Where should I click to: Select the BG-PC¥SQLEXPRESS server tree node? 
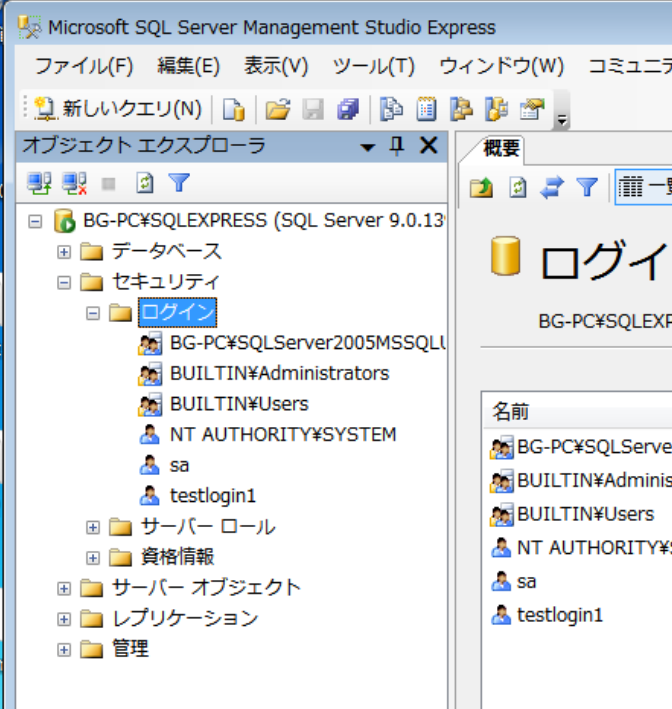pyautogui.click(x=264, y=221)
